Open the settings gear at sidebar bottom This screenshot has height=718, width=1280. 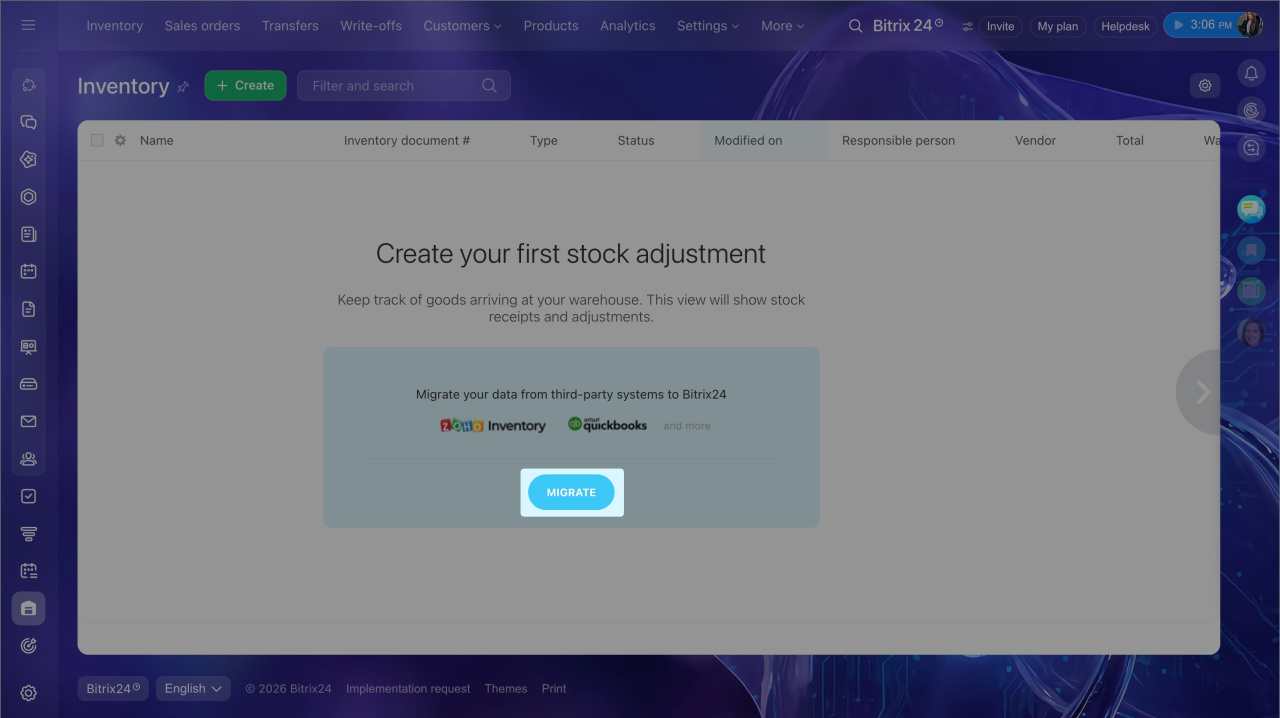click(28, 693)
